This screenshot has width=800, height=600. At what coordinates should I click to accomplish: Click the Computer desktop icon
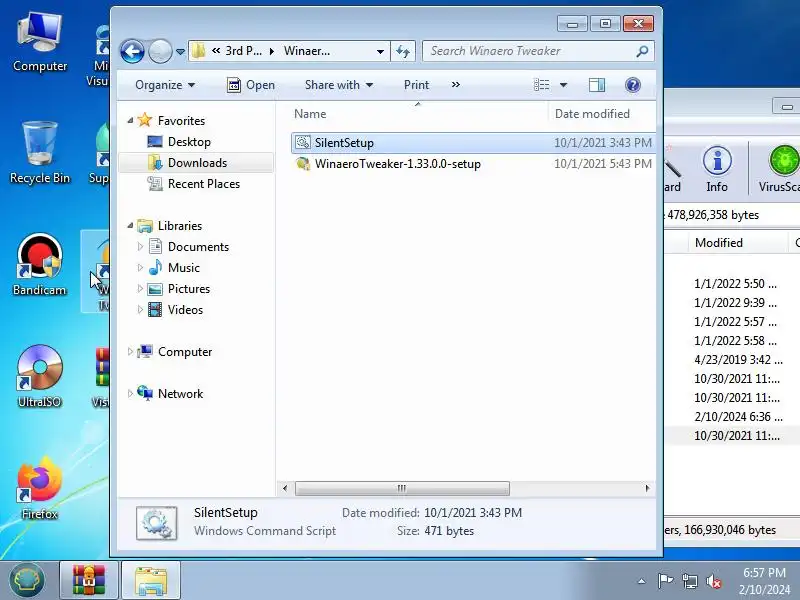tap(40, 43)
